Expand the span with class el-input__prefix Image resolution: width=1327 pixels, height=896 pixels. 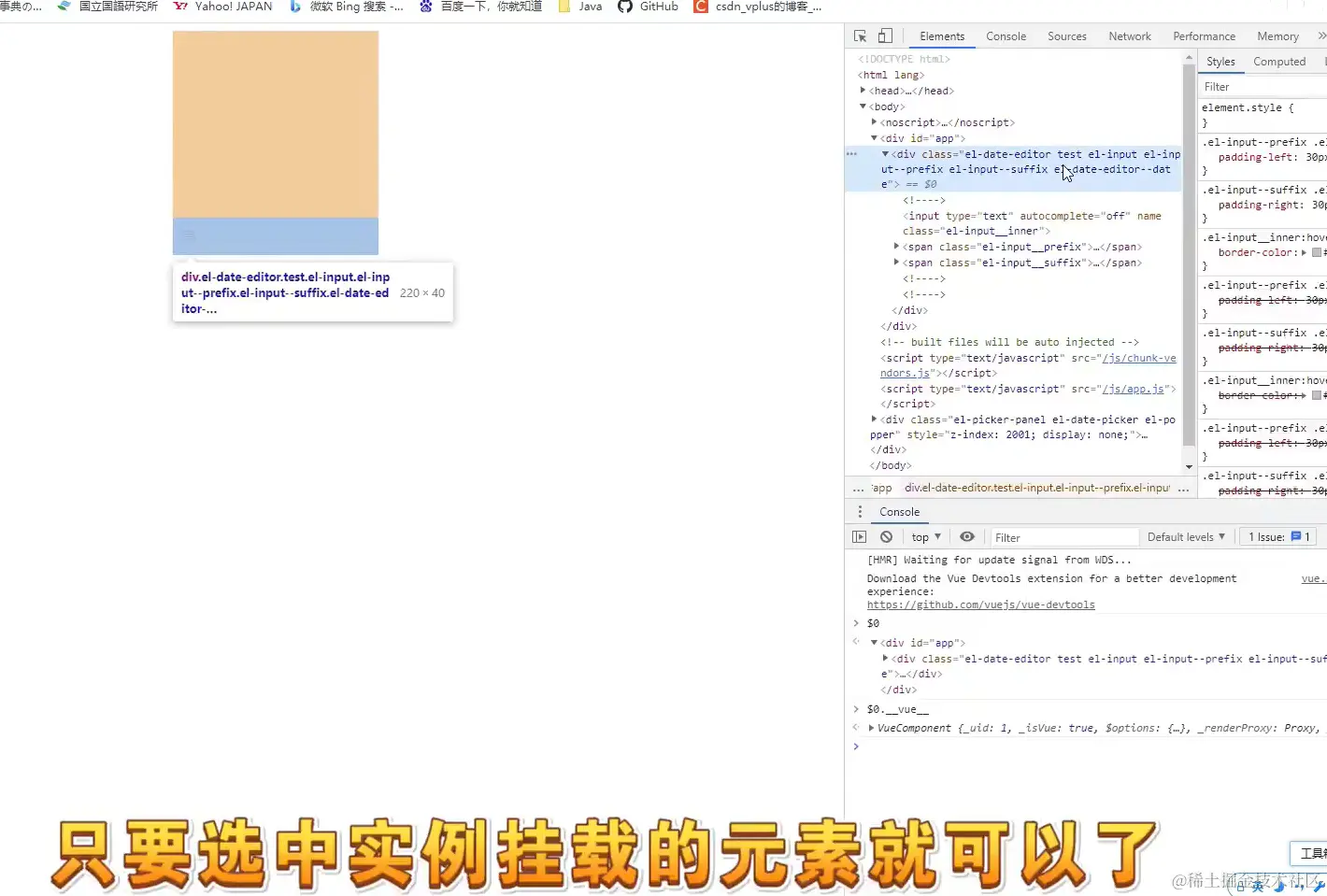895,247
